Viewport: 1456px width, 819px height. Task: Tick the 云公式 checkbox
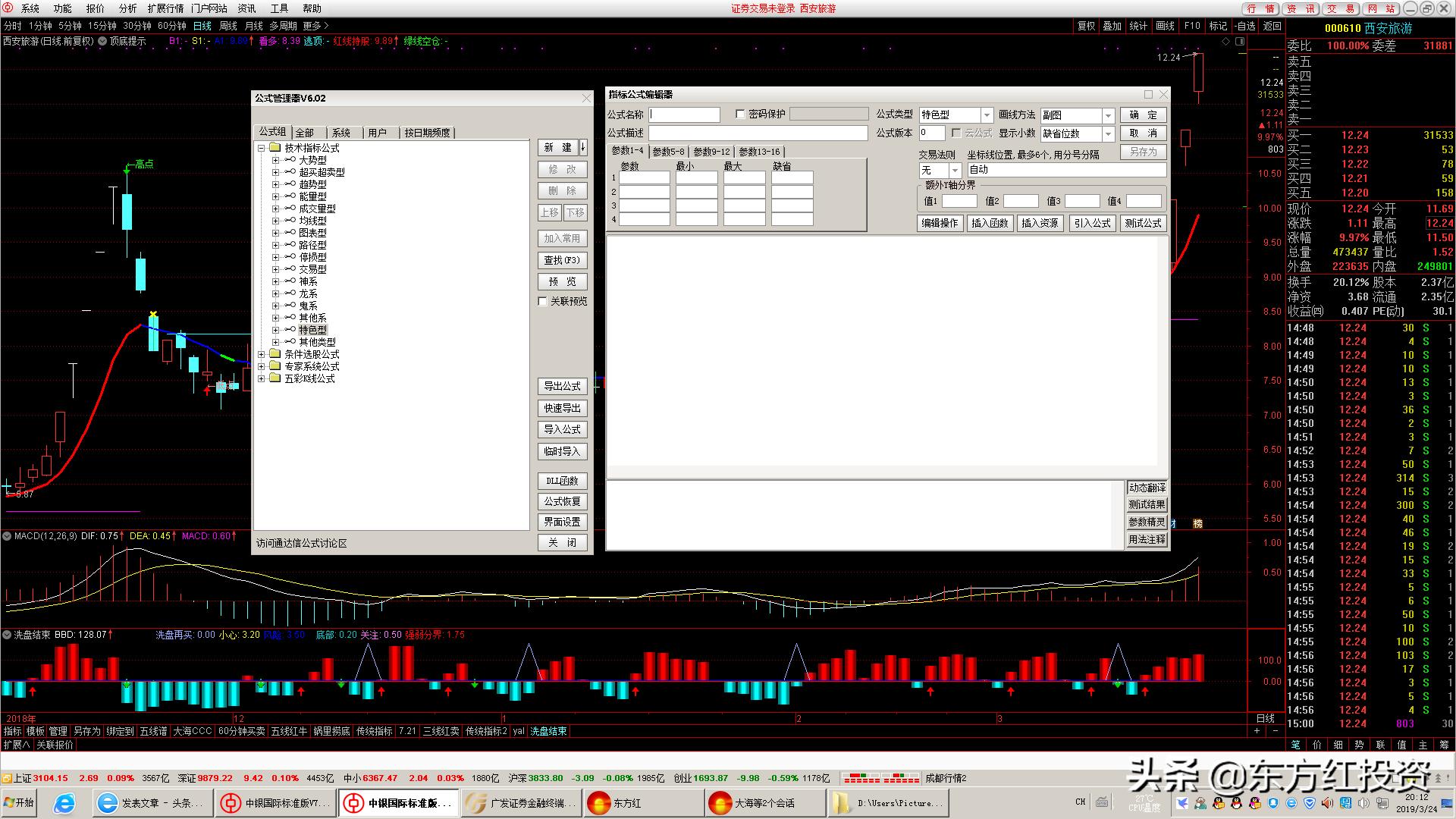(x=956, y=133)
